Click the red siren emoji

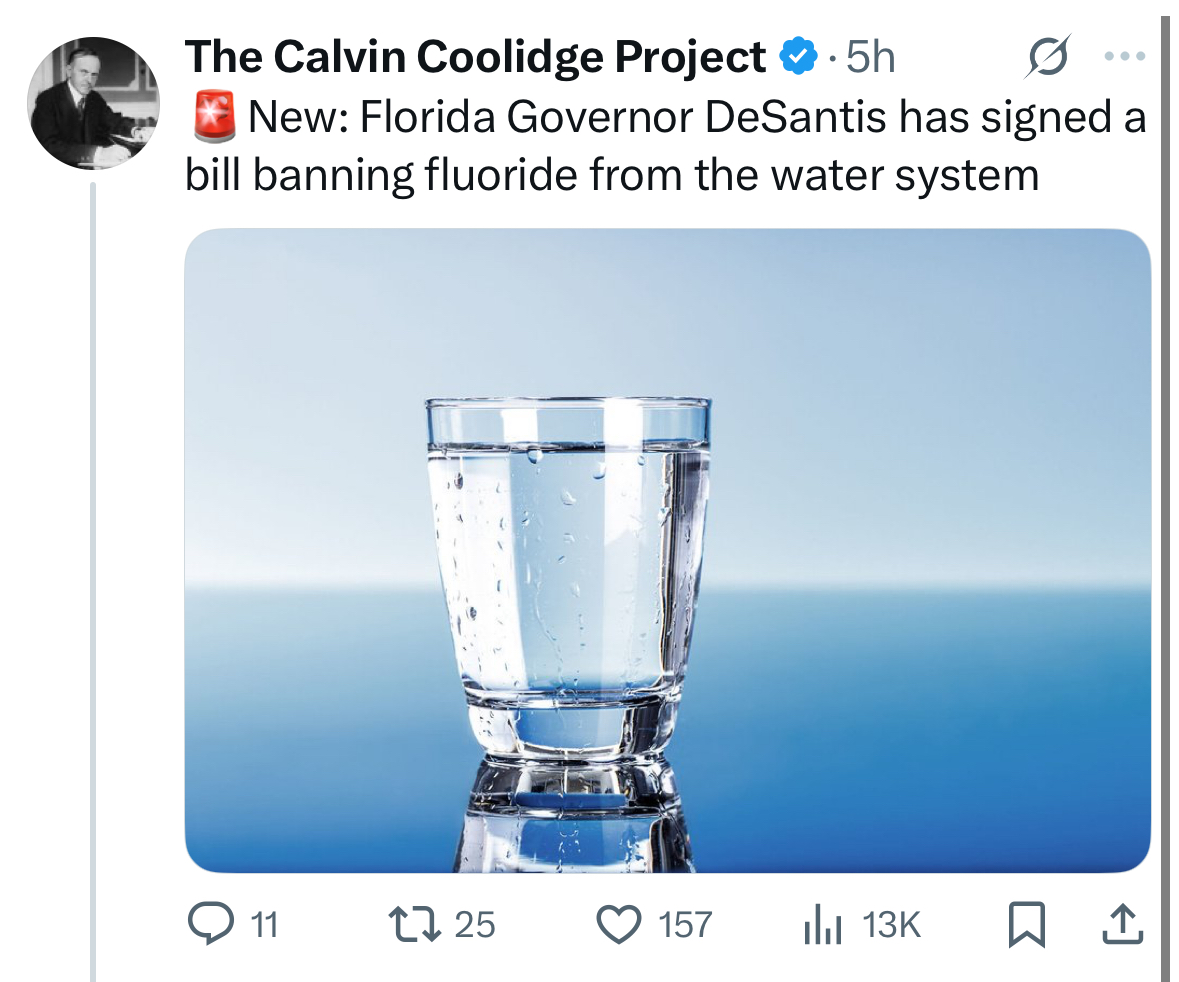[214, 117]
